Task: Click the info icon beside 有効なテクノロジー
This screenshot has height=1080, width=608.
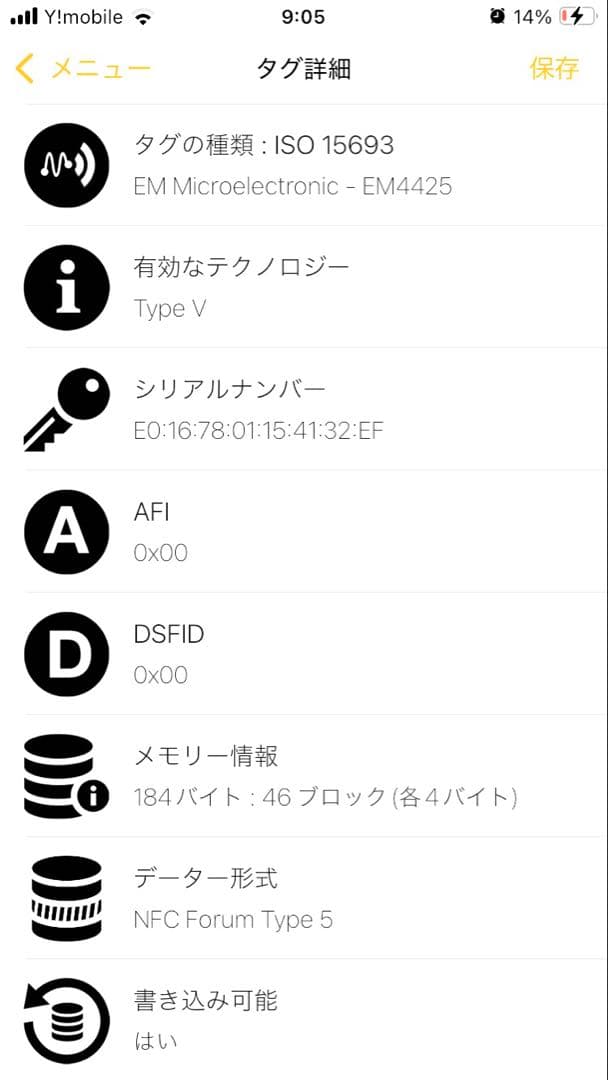Action: pos(66,287)
